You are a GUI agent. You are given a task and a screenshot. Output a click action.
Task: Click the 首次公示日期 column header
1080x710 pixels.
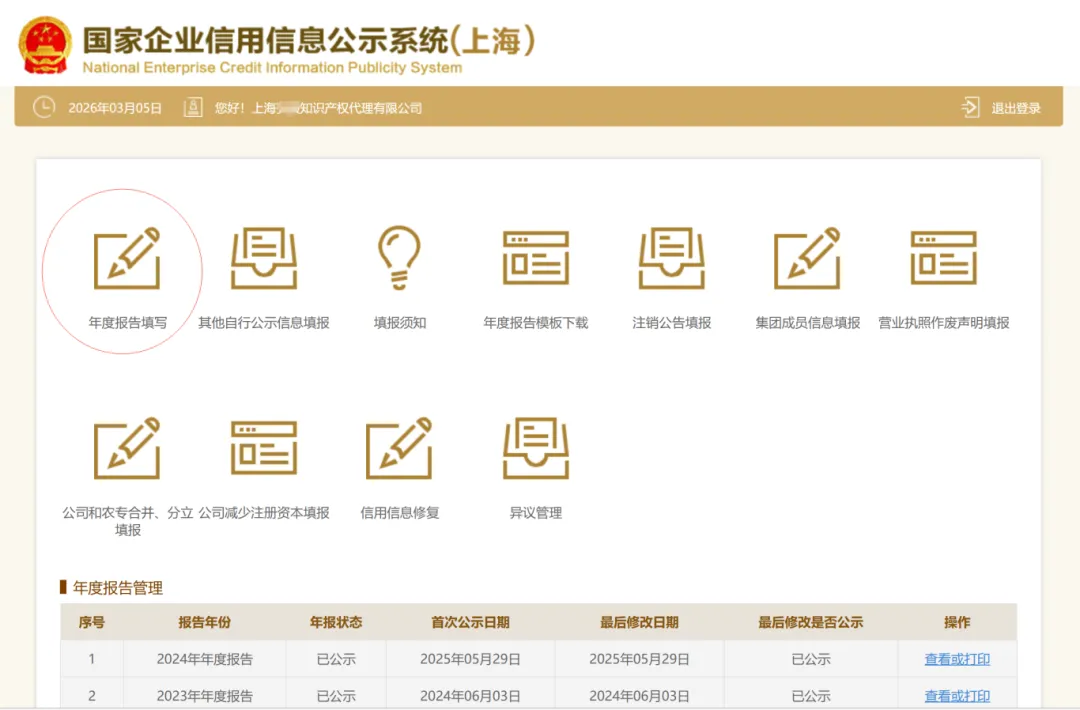[x=470, y=623]
